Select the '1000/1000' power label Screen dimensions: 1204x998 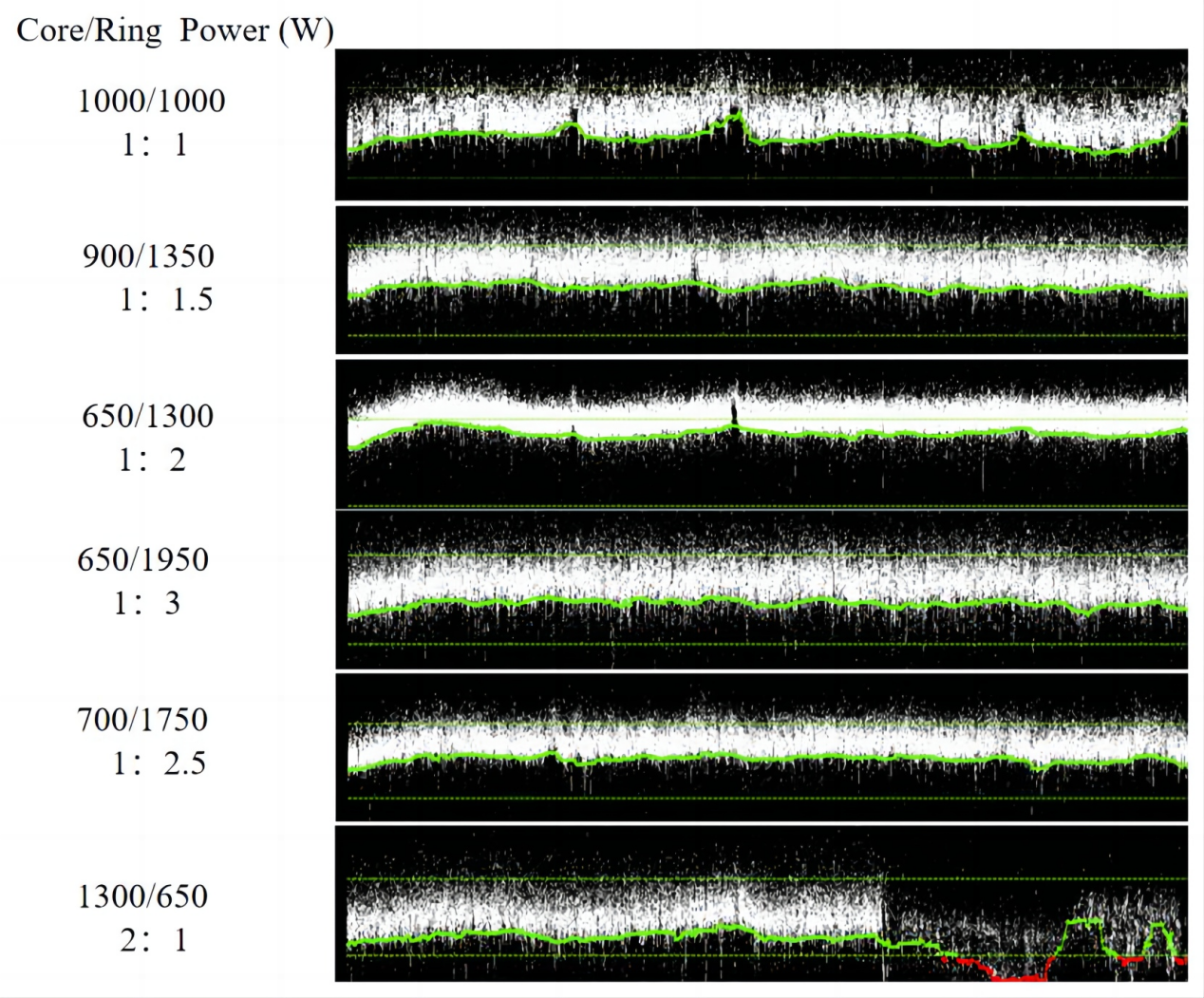click(152, 101)
